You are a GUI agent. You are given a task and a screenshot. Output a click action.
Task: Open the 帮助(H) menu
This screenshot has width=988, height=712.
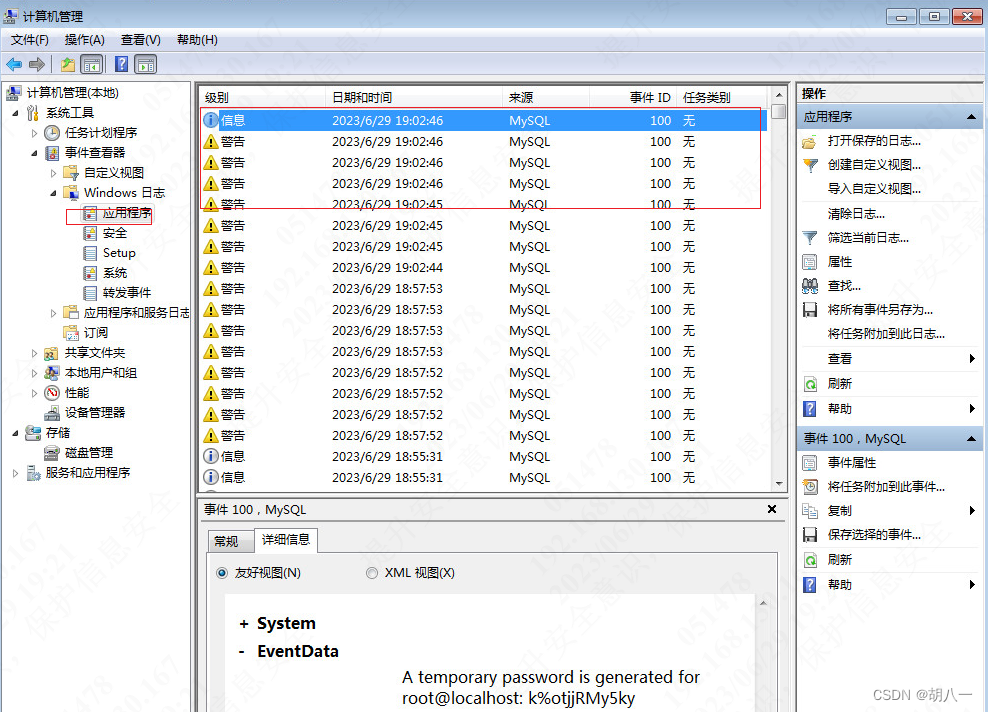[x=197, y=40]
